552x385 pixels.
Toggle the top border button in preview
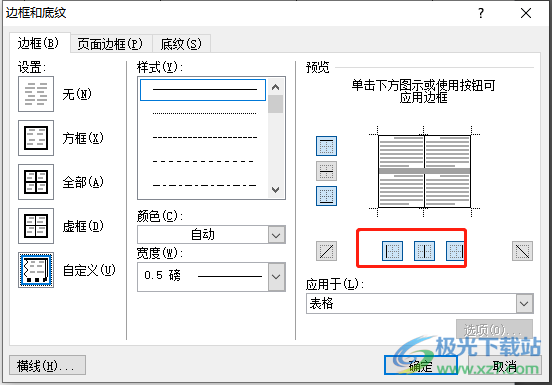point(326,146)
